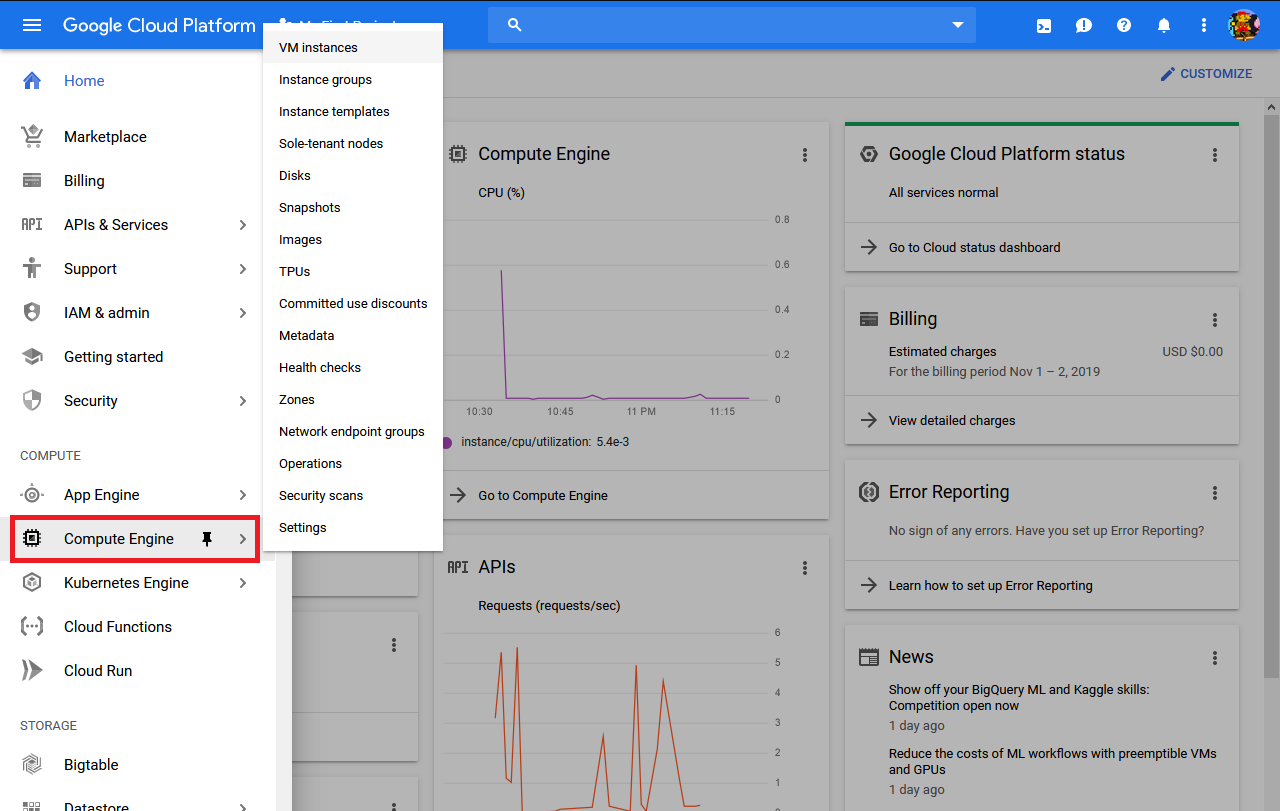1280x811 pixels.
Task: Click the Bigtable icon
Action: pyautogui.click(x=32, y=765)
